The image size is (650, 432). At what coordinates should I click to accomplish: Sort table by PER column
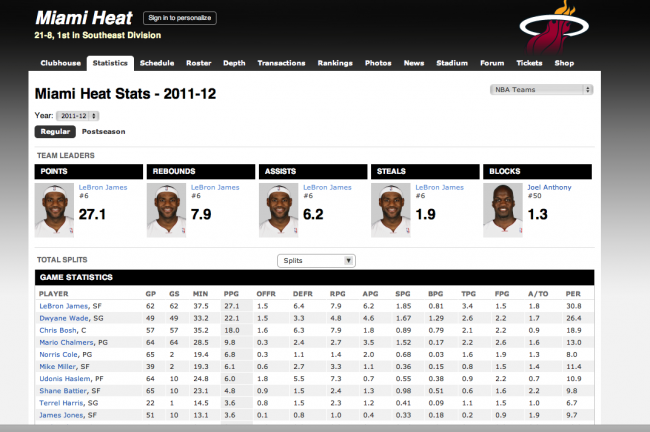click(x=573, y=294)
